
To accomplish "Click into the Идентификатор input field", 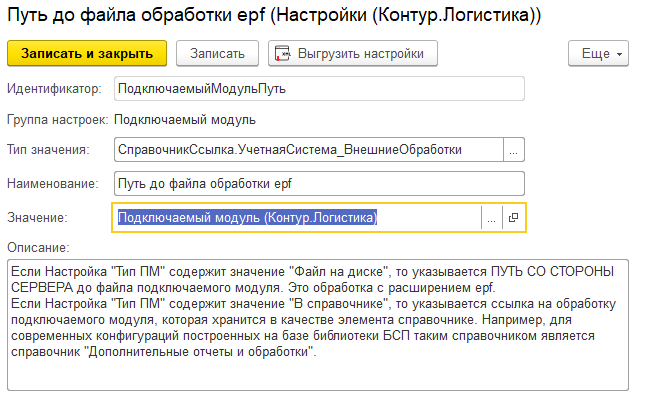I will pos(319,89).
